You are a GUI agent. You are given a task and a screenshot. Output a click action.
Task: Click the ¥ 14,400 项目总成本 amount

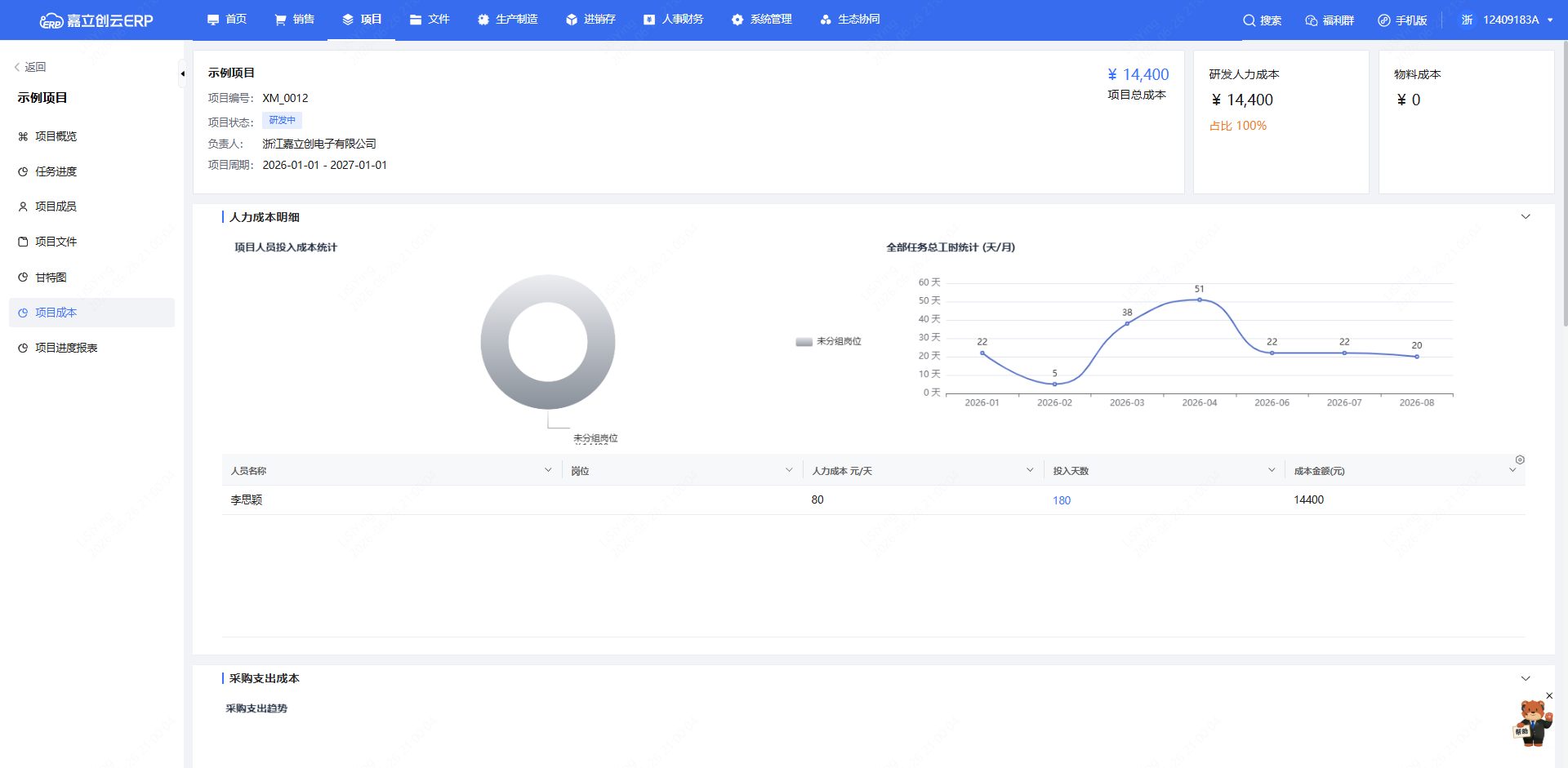pos(1138,74)
